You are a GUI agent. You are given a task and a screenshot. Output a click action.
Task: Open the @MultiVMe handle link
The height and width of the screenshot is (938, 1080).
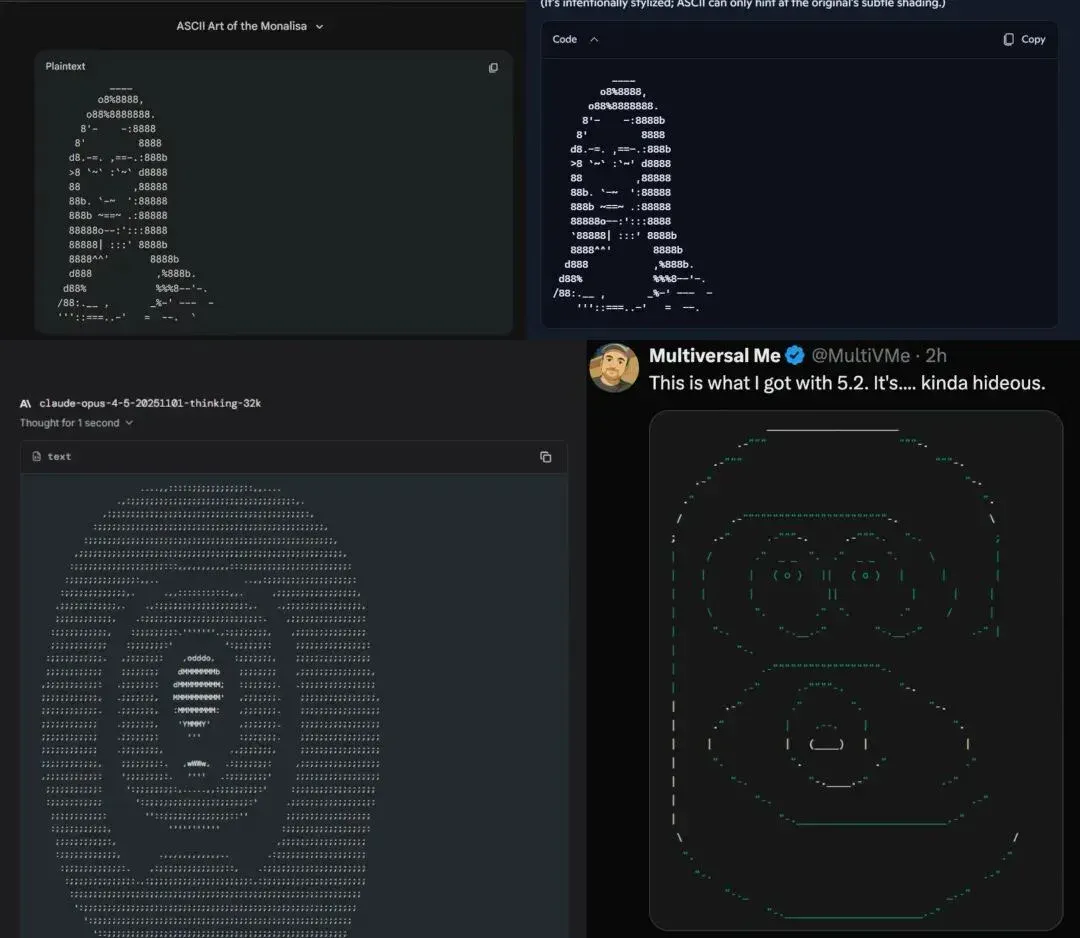click(860, 355)
